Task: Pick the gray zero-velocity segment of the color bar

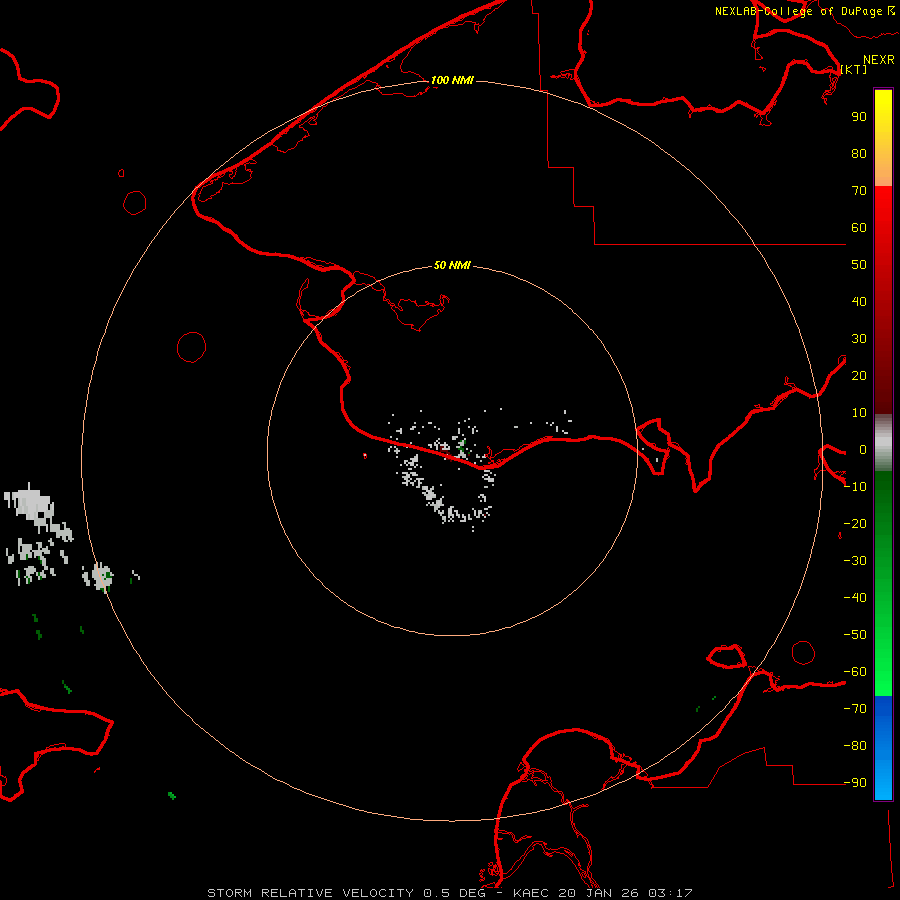Action: [x=883, y=443]
